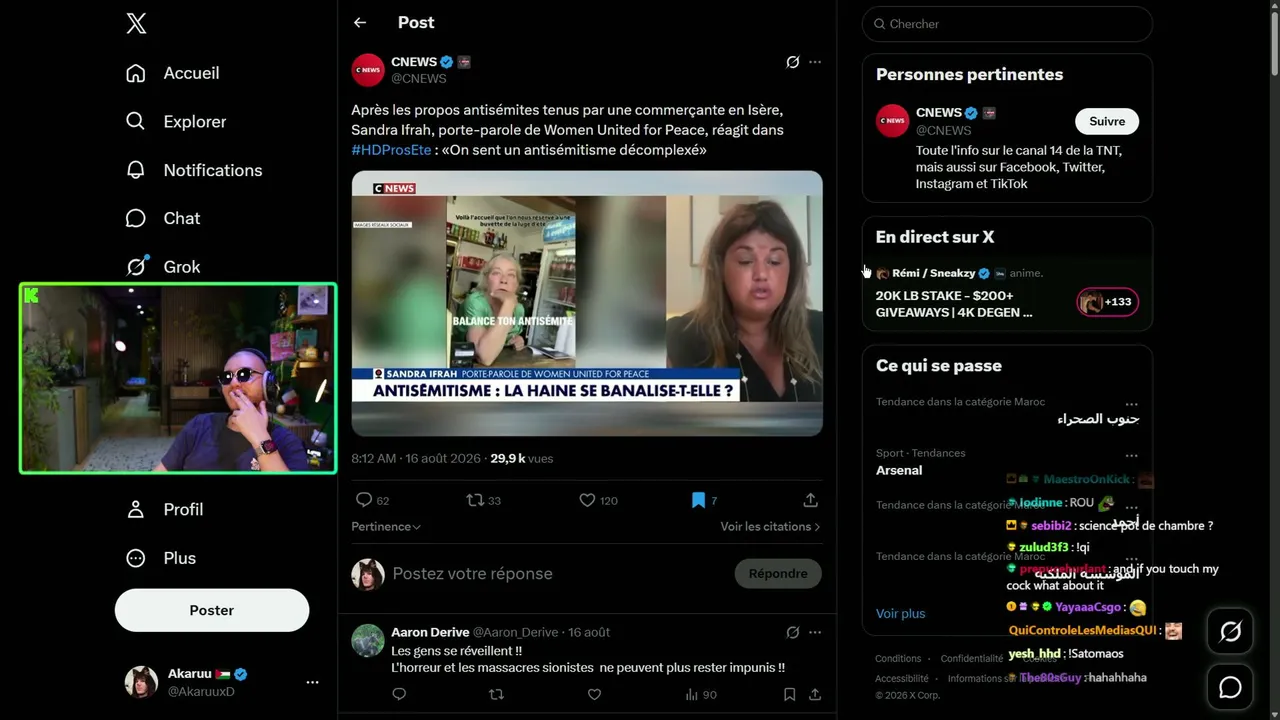
Task: Click the X logo in the sidebar
Action: (x=136, y=24)
